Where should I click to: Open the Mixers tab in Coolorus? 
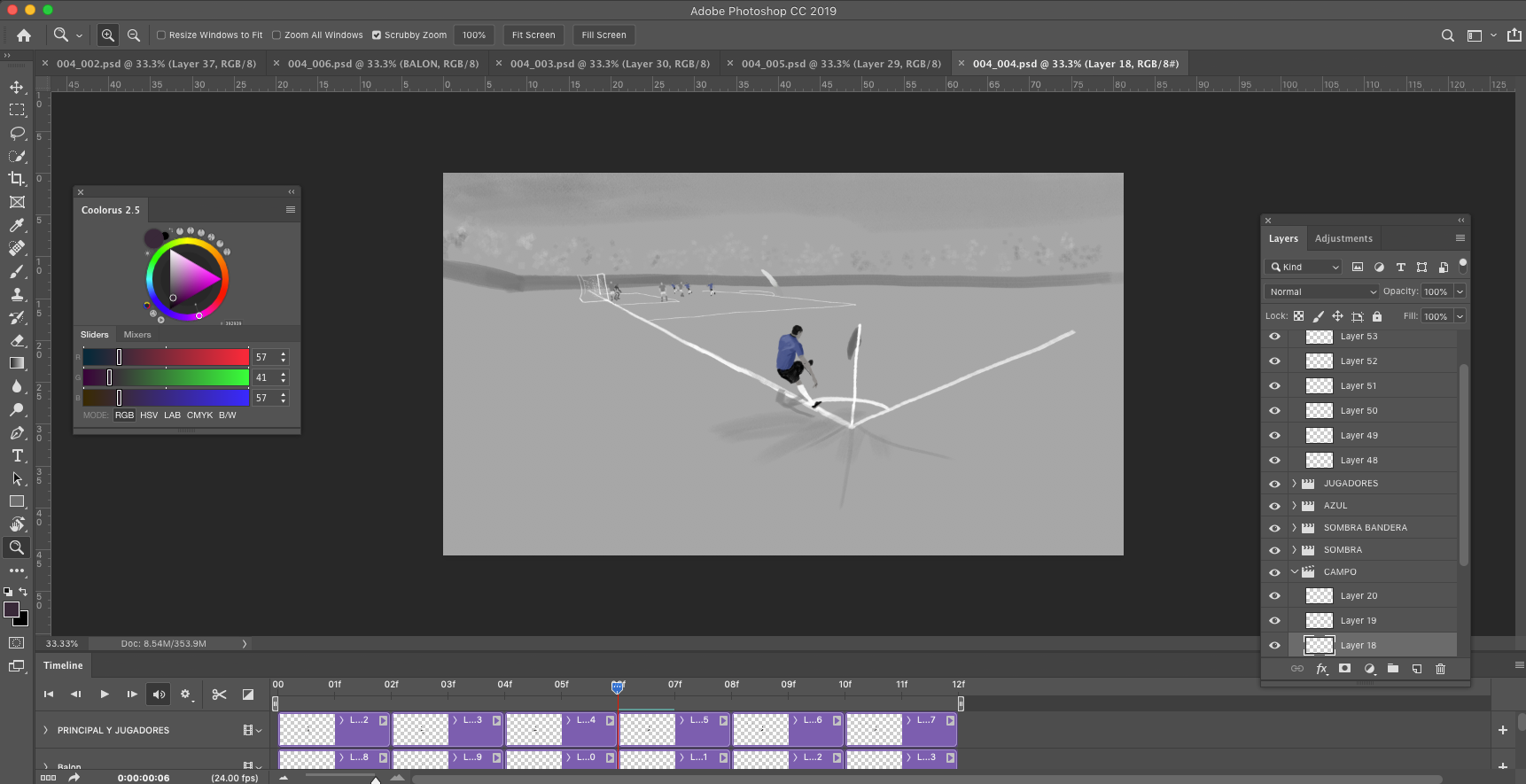[137, 335]
